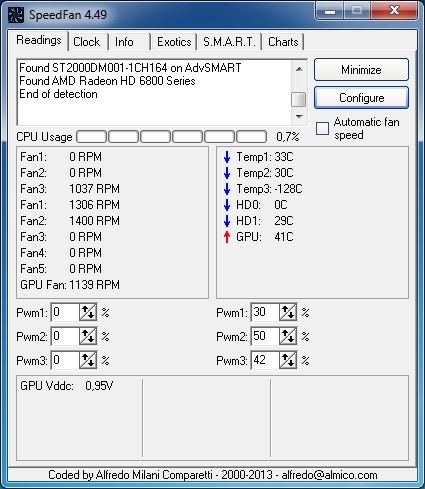Viewport: 425px width, 489px height.
Task: Click the 'Fan4: 0 RPM' reading
Action: [x=61, y=253]
